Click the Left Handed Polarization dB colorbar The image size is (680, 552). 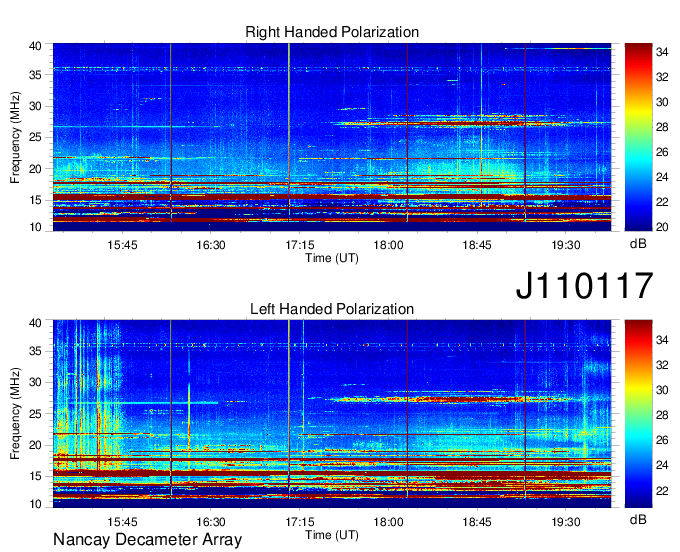click(638, 414)
